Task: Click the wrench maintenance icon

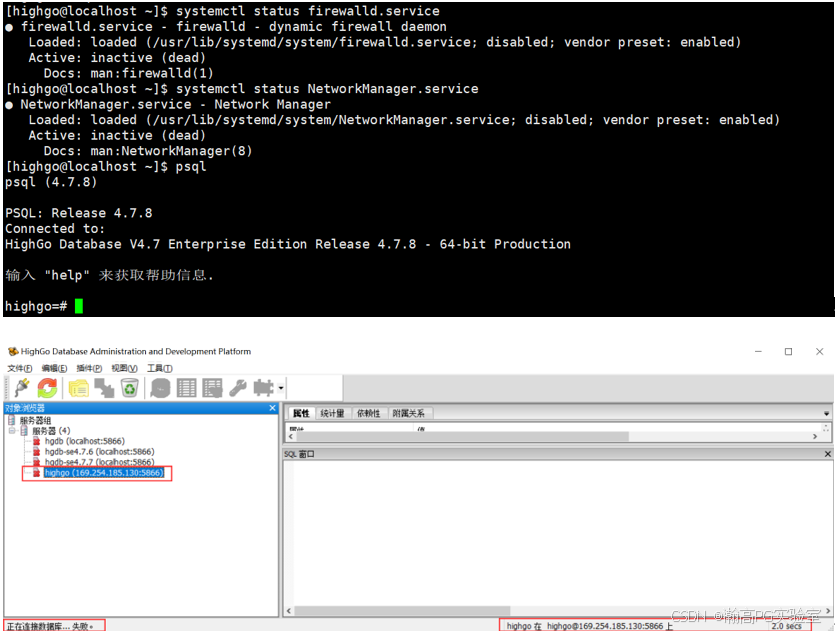Action: click(x=238, y=388)
